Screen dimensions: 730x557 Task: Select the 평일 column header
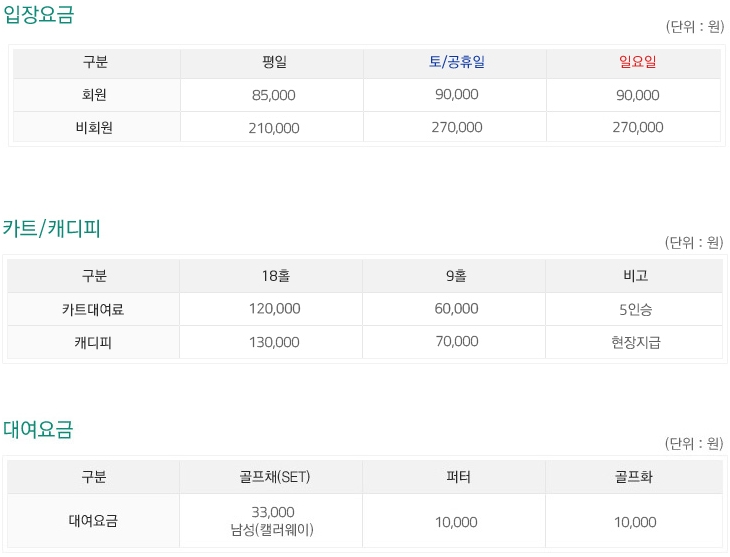tap(274, 61)
